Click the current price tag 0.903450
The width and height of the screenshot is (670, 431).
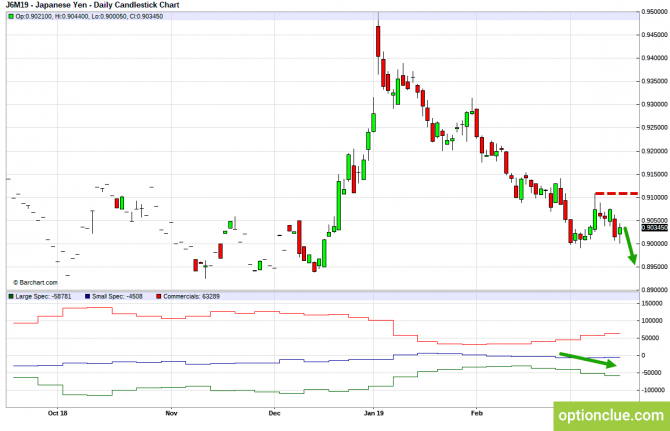click(654, 228)
